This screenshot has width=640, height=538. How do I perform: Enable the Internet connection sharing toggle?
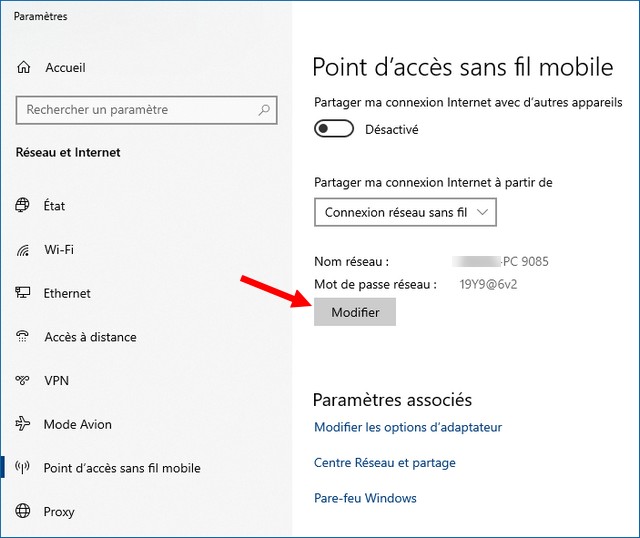(334, 129)
